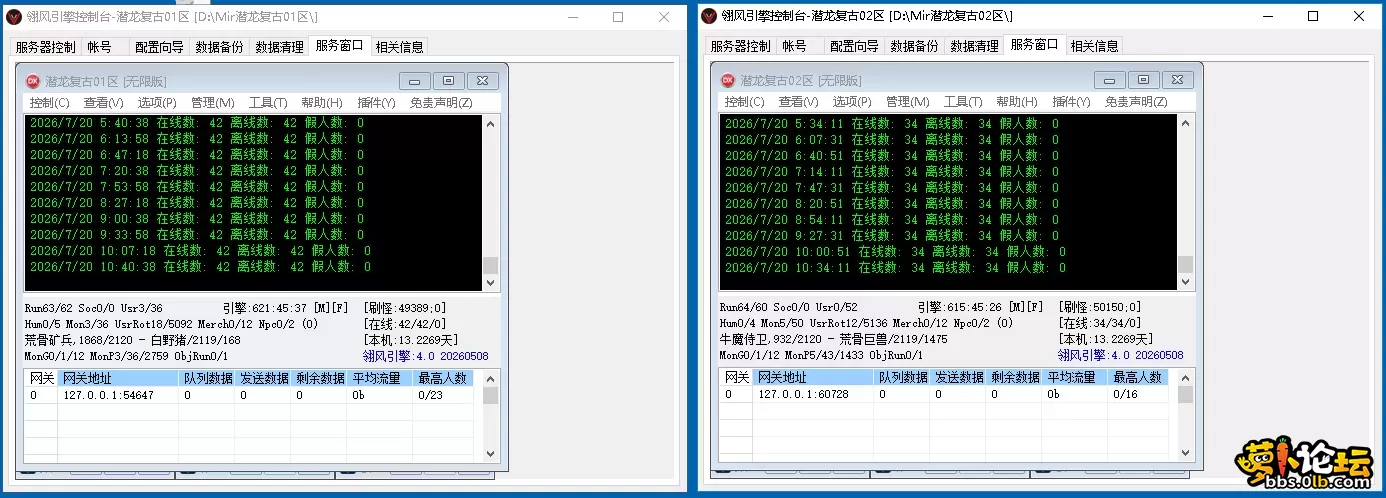The image size is (1386, 498).
Task: Open 查看(V) menu in the 01区 window
Action: coord(103,103)
